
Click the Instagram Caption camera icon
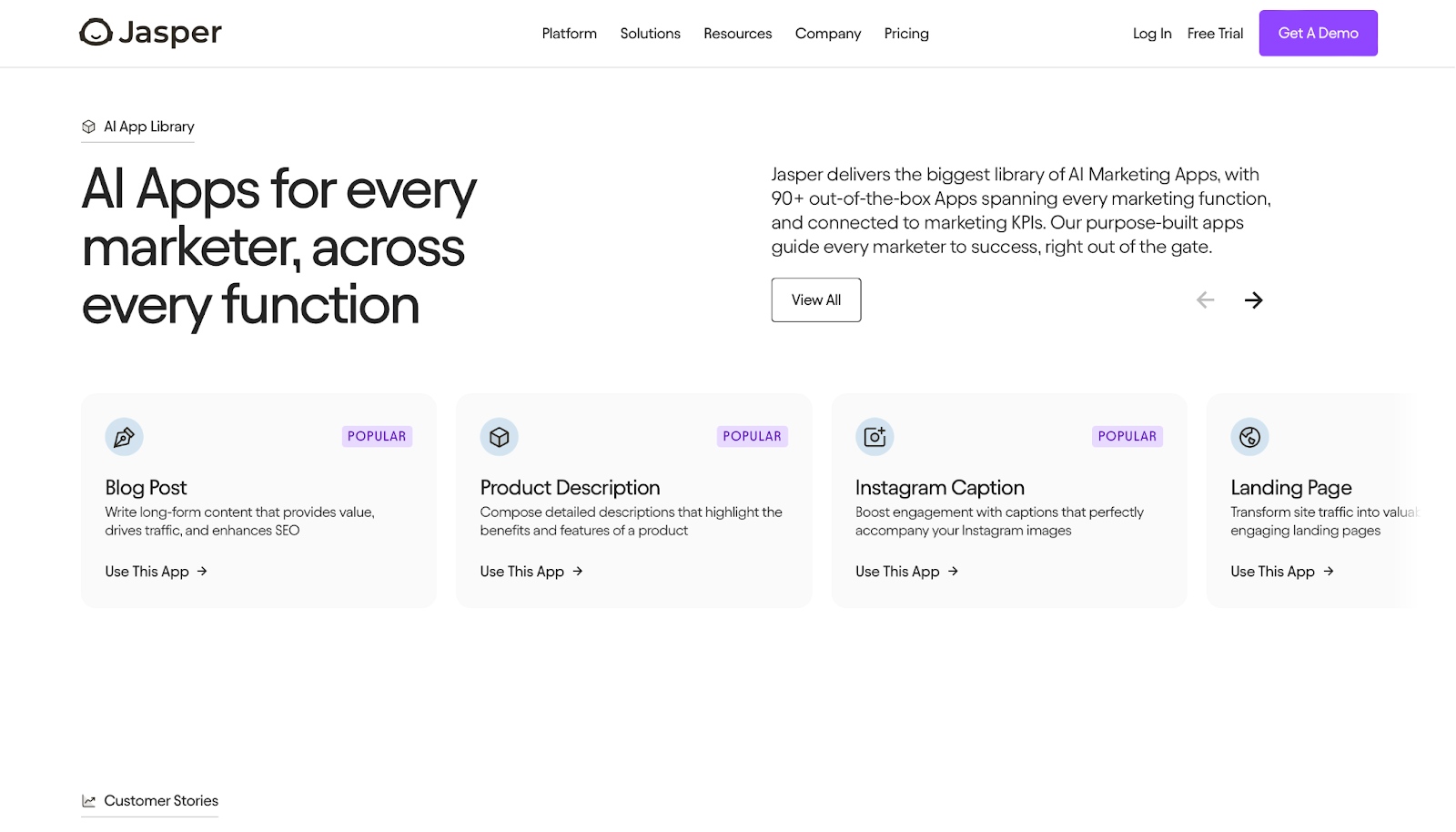pos(875,437)
